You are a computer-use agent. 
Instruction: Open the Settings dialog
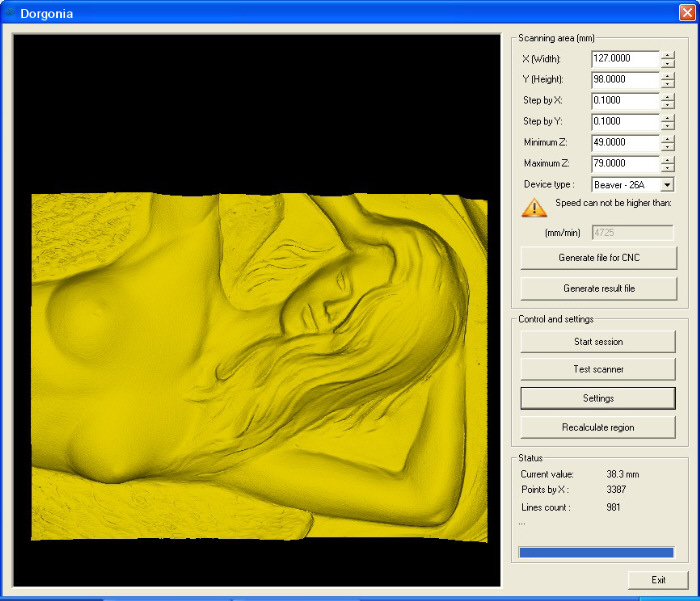pos(598,398)
